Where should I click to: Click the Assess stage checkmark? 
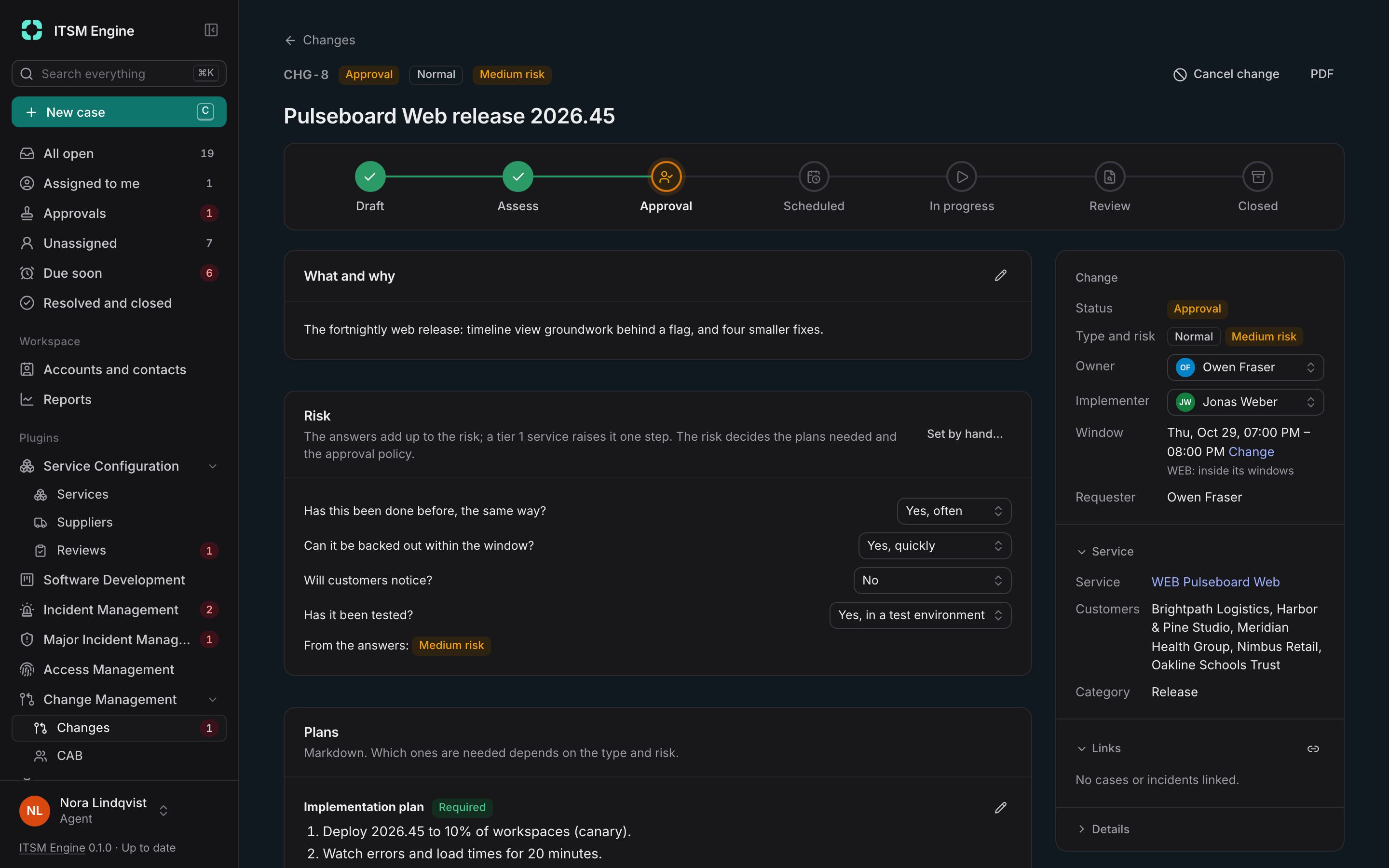[x=517, y=177]
